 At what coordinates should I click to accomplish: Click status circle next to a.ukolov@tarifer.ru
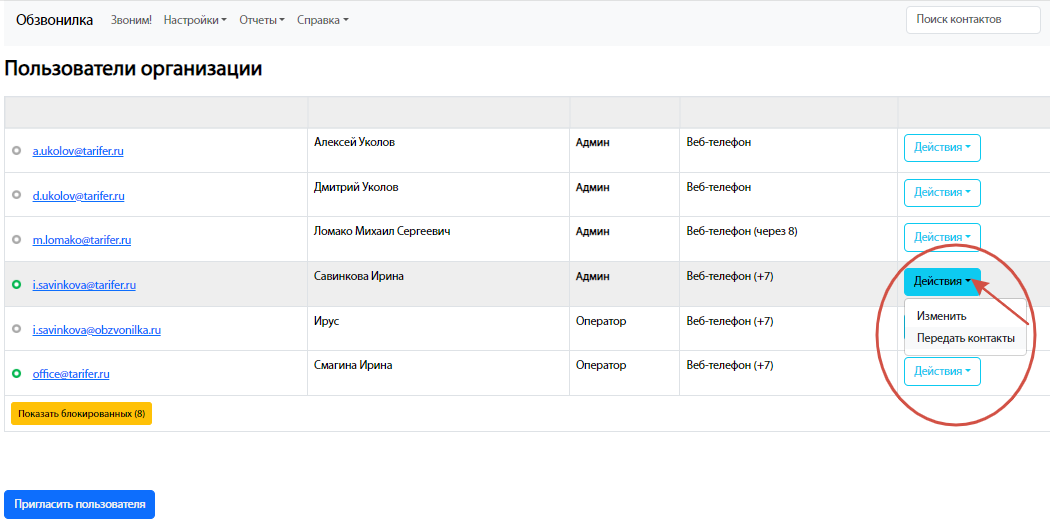16,151
